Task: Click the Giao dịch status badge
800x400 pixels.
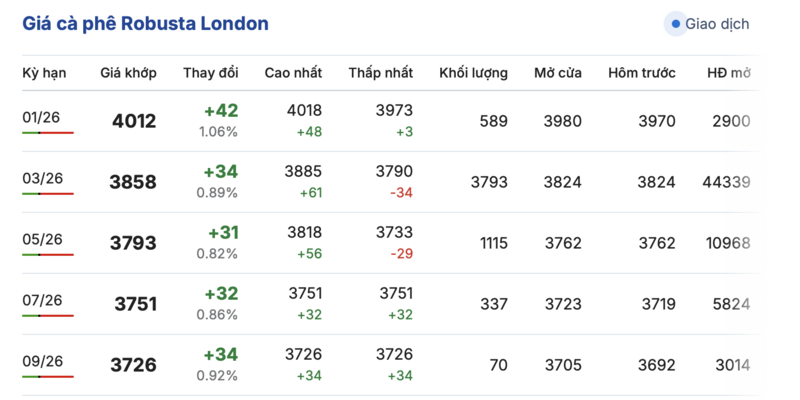Action: pos(710,24)
